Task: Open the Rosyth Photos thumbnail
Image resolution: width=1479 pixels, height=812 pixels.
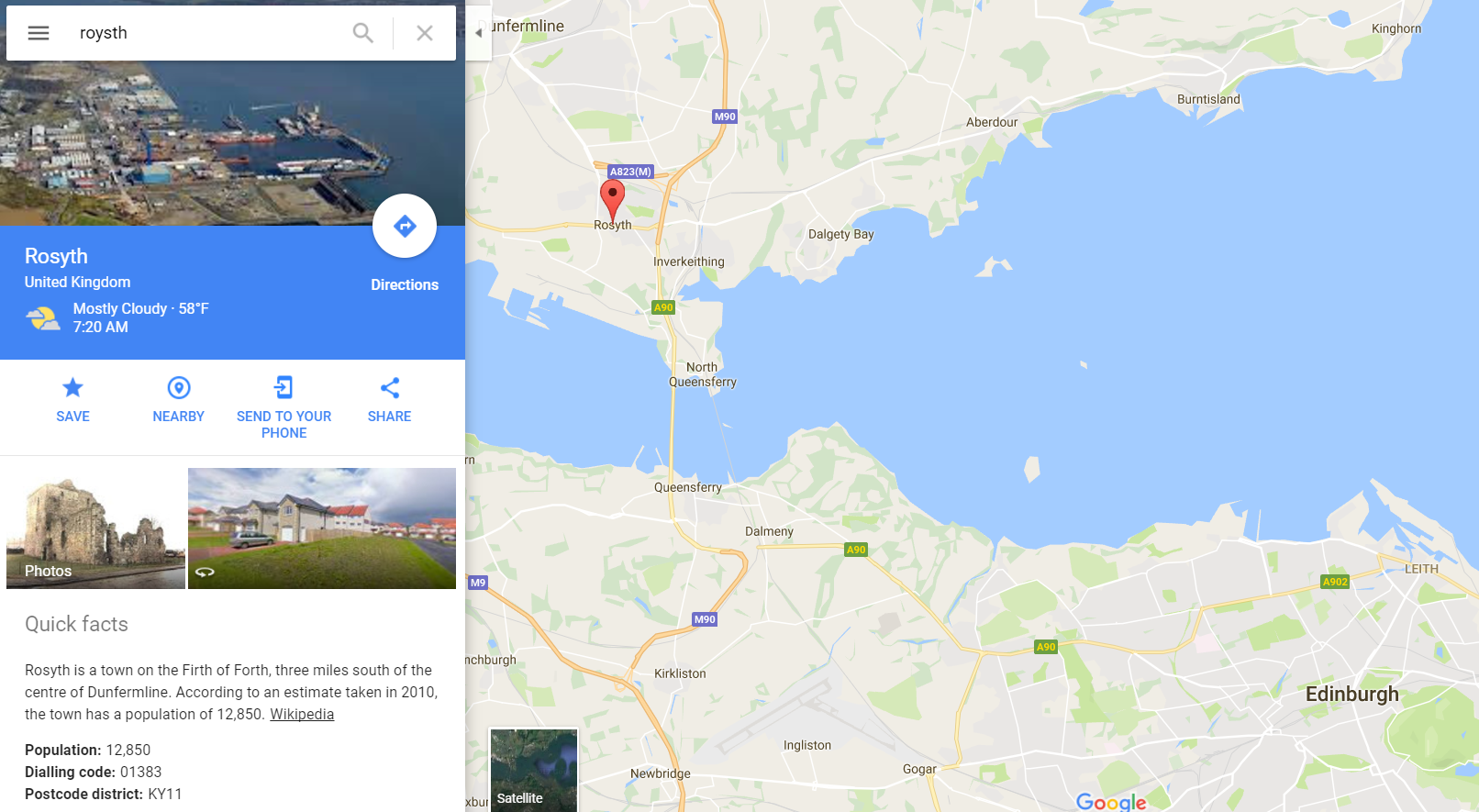Action: [x=95, y=528]
